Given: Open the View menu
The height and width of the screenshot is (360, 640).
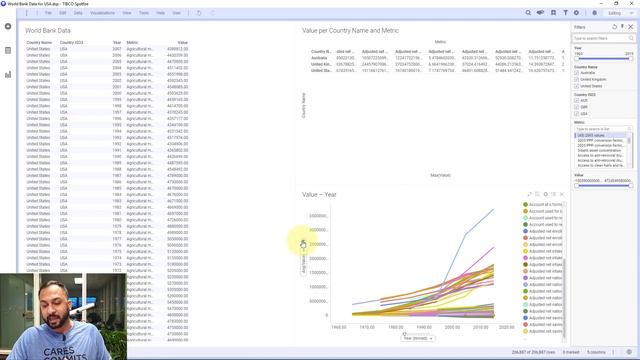Looking at the screenshot, I should (127, 13).
